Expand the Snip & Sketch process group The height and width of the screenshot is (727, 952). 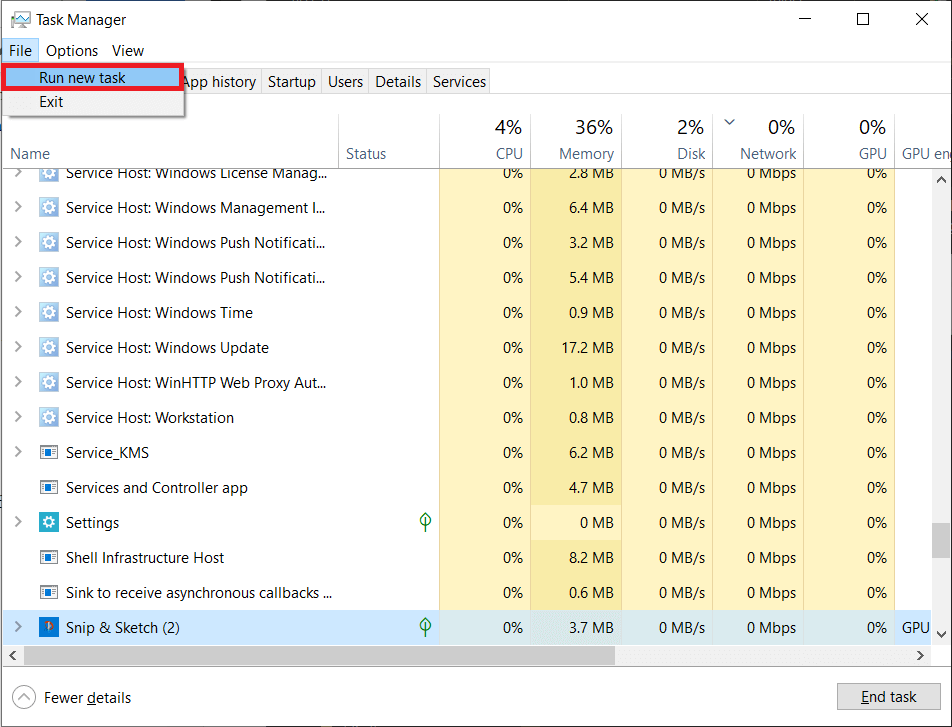[x=17, y=627]
